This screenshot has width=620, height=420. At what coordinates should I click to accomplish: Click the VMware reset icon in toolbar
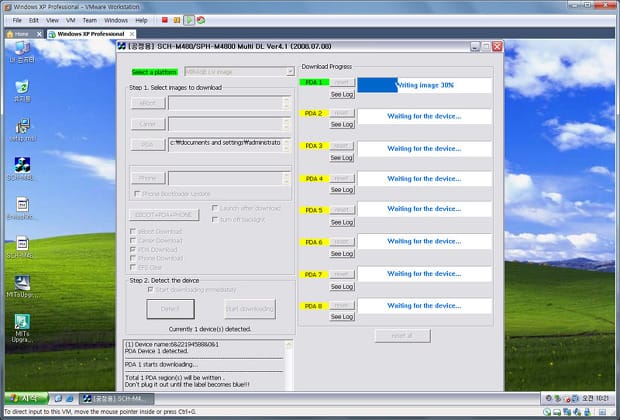pyautogui.click(x=201, y=20)
